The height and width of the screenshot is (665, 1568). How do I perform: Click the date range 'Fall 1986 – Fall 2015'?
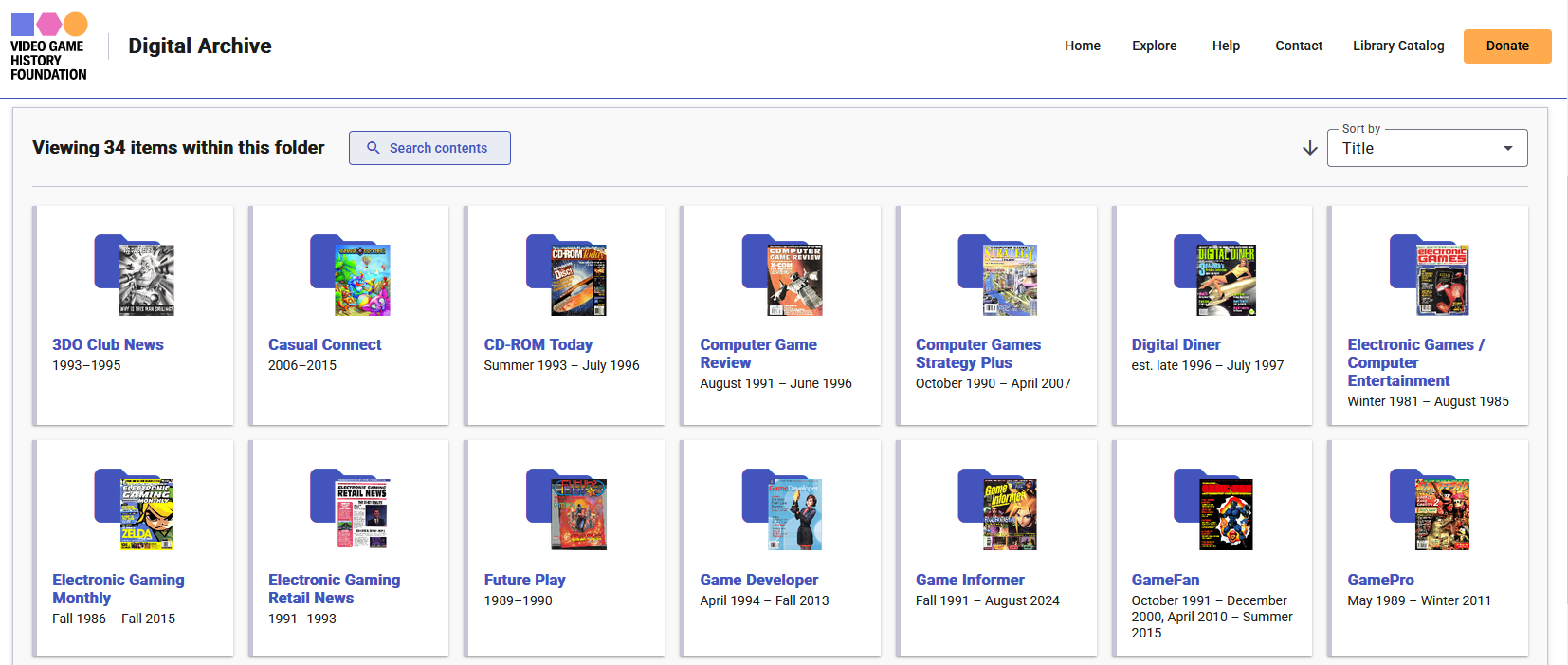(114, 619)
